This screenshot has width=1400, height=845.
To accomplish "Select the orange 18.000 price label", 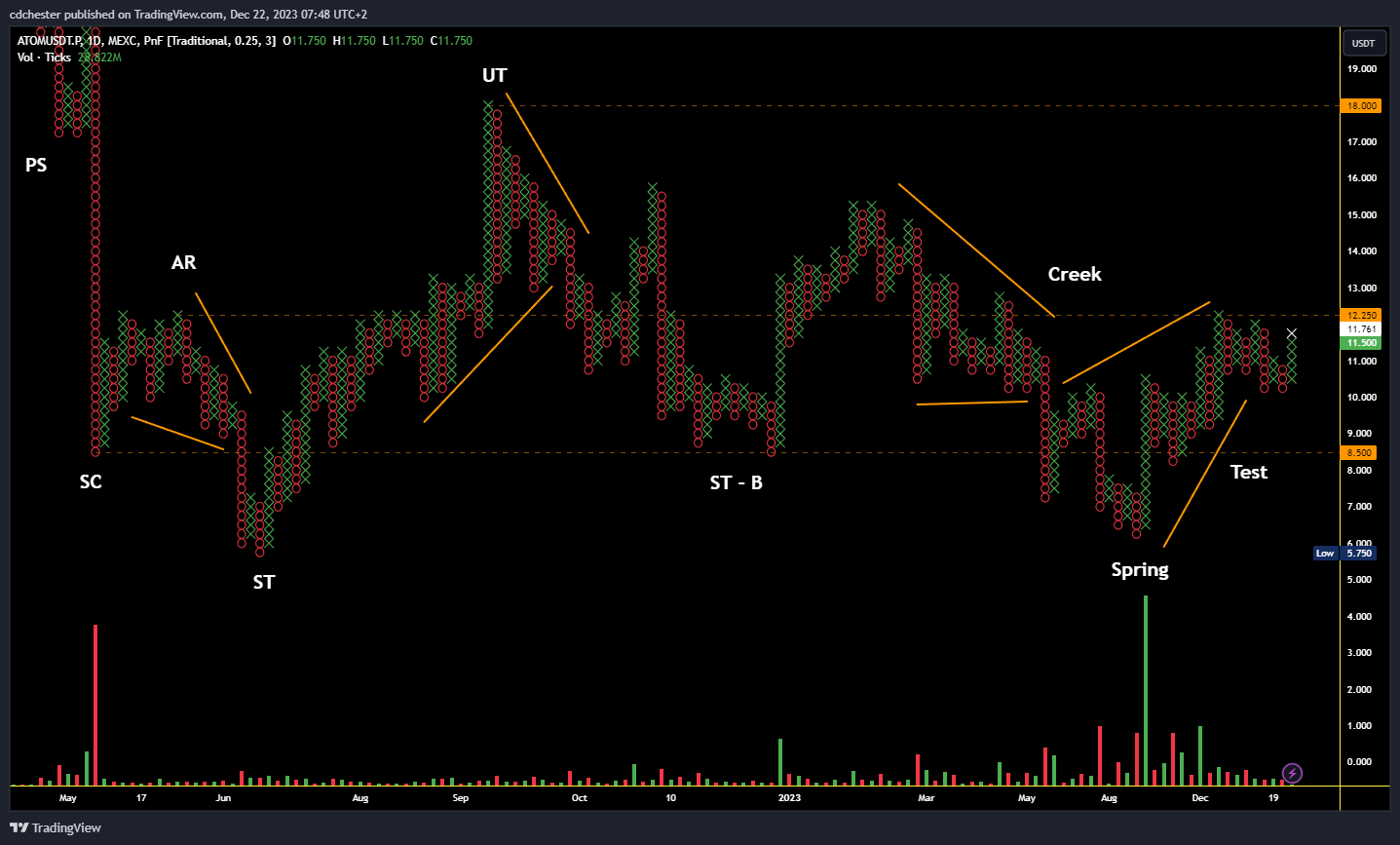I will pyautogui.click(x=1361, y=105).
